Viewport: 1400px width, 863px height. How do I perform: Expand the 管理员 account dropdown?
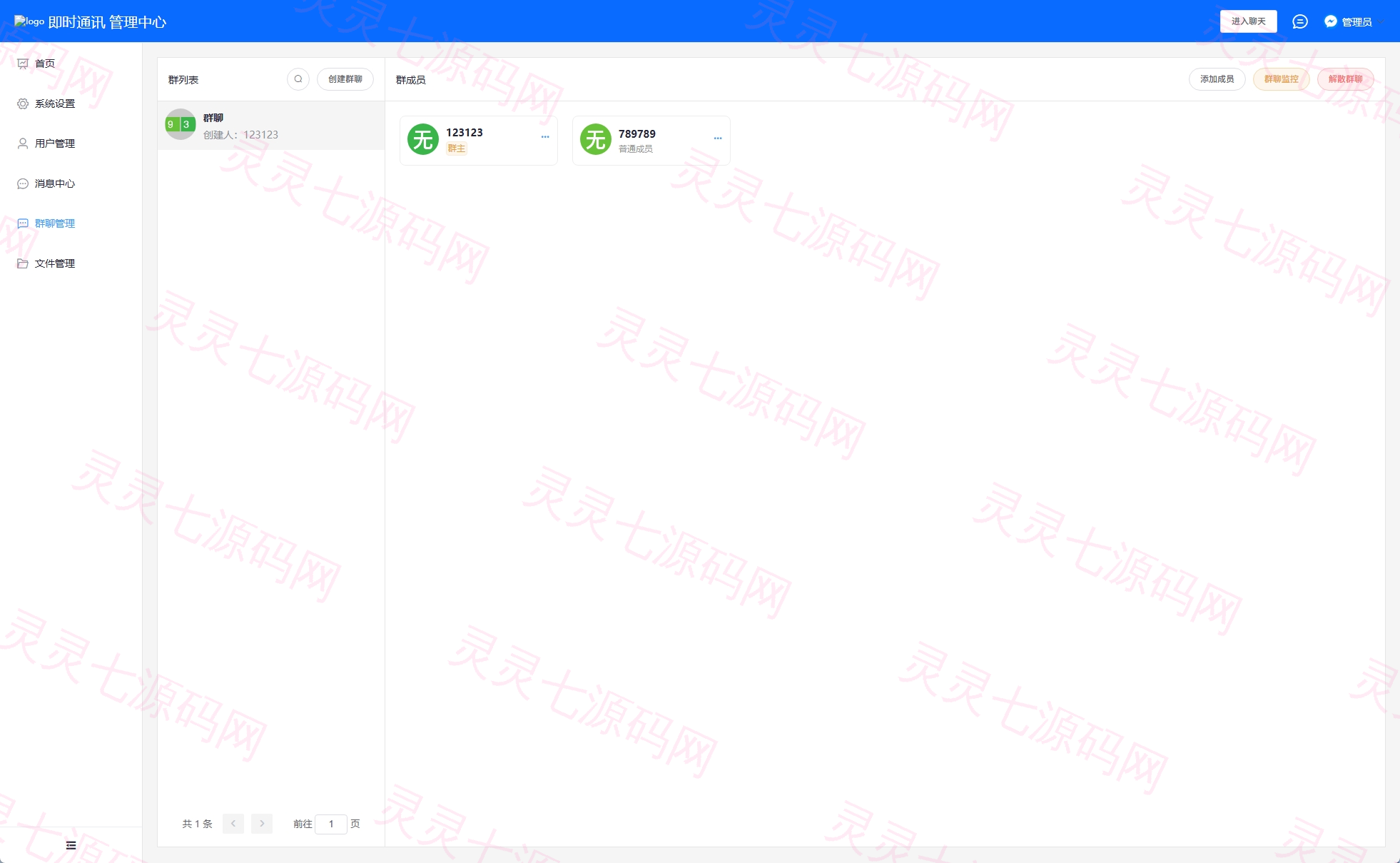[x=1356, y=22]
